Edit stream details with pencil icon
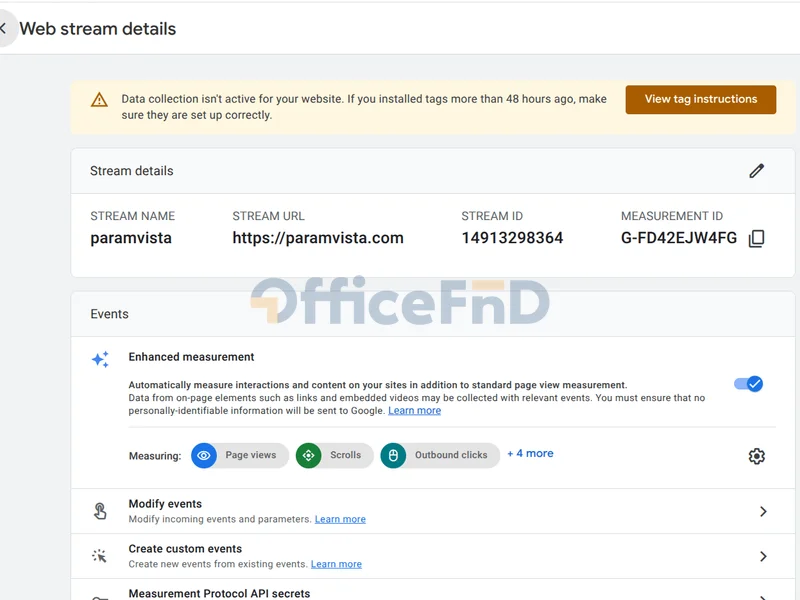Screen dimensions: 800x600 pyautogui.click(x=757, y=171)
